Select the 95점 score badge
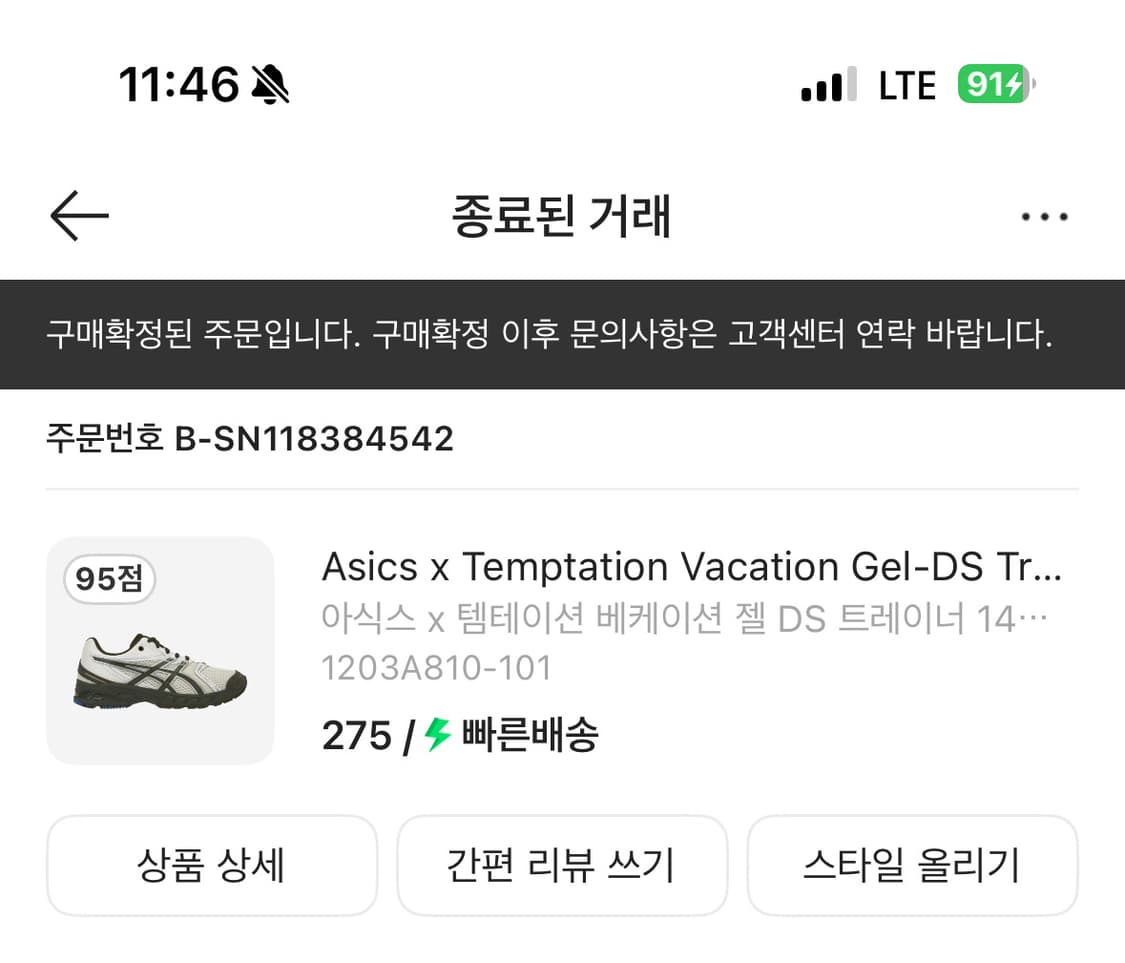The width and height of the screenshot is (1125, 963). [x=108, y=580]
